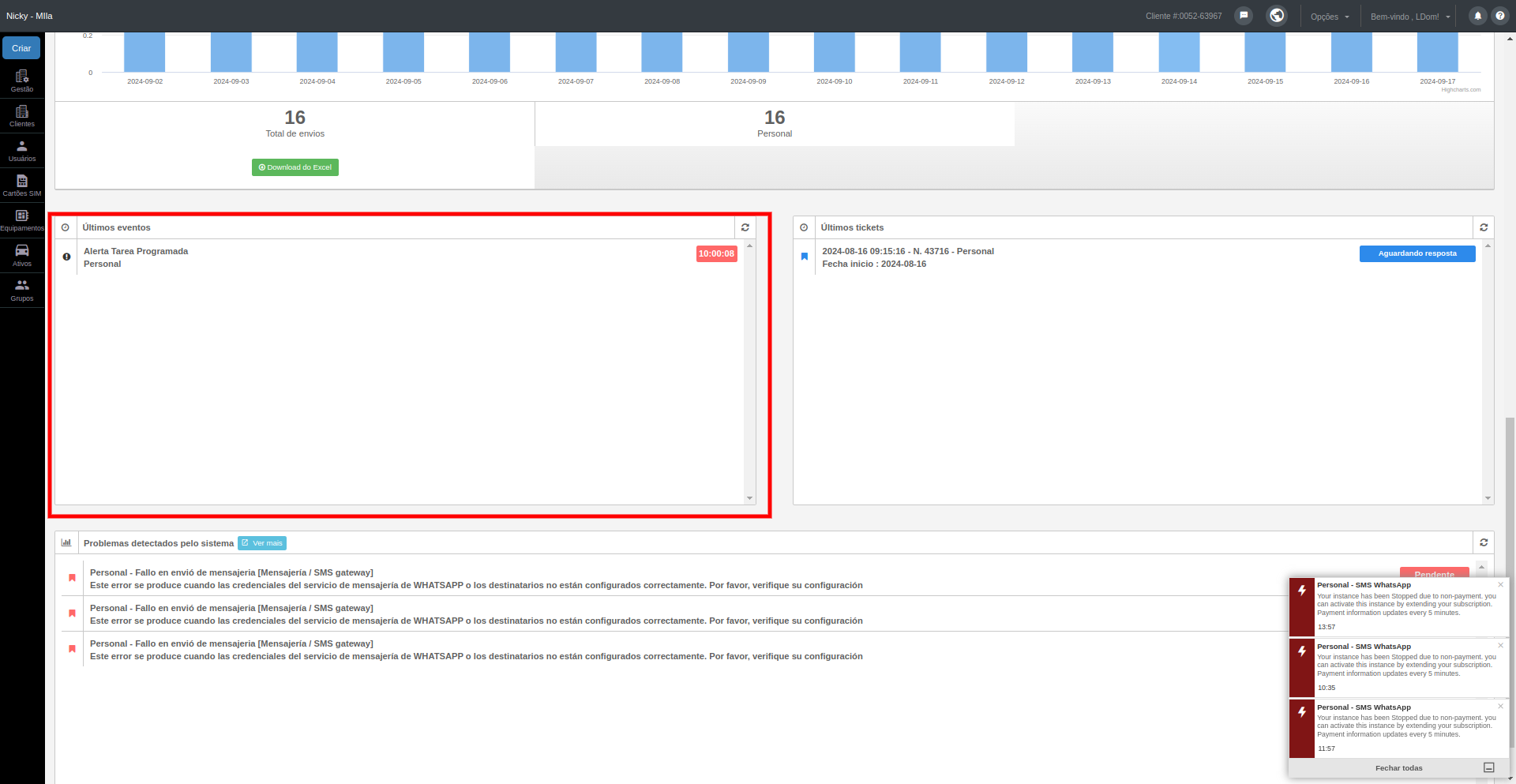Viewport: 1516px width, 784px height.
Task: Open the Ativos sidebar section
Action: (x=22, y=255)
